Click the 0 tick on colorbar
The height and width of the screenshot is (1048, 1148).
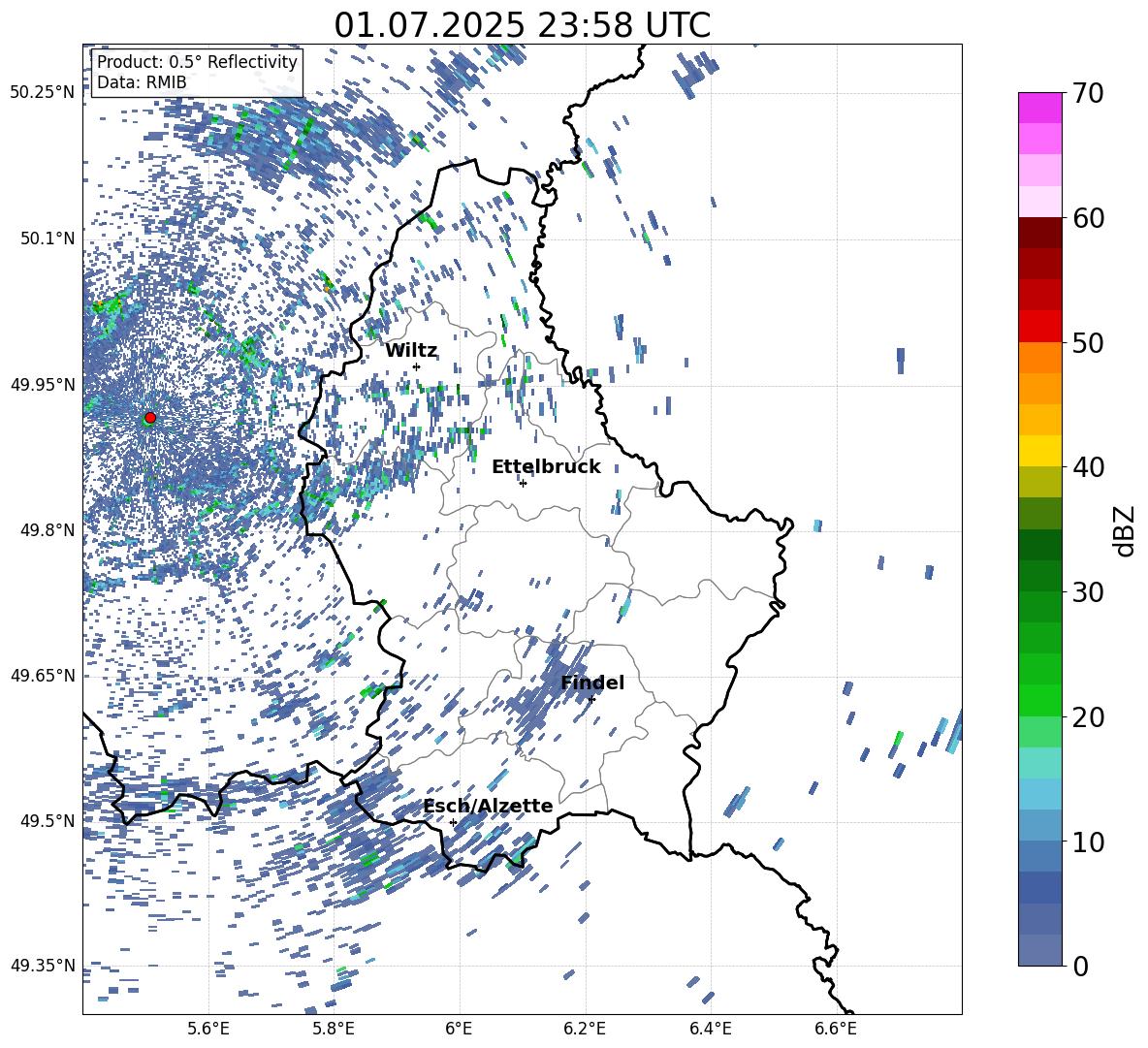click(x=1080, y=966)
